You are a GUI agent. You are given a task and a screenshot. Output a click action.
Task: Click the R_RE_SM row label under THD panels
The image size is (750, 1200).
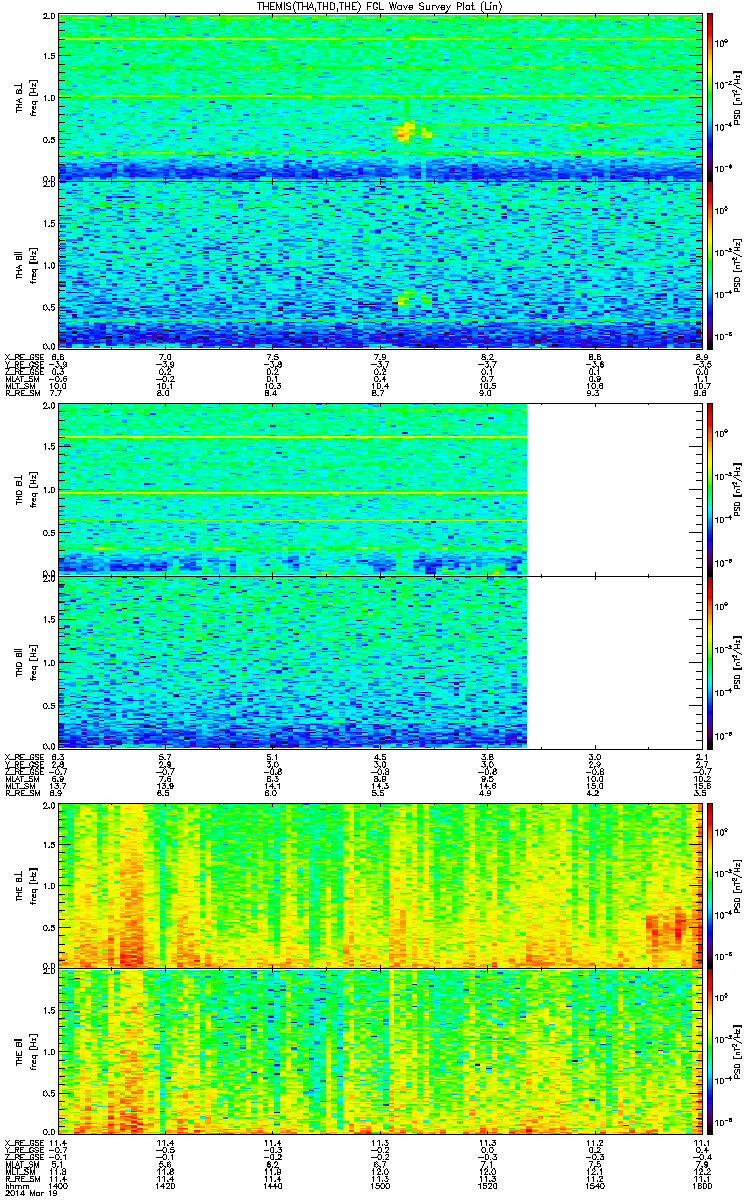pyautogui.click(x=22, y=793)
